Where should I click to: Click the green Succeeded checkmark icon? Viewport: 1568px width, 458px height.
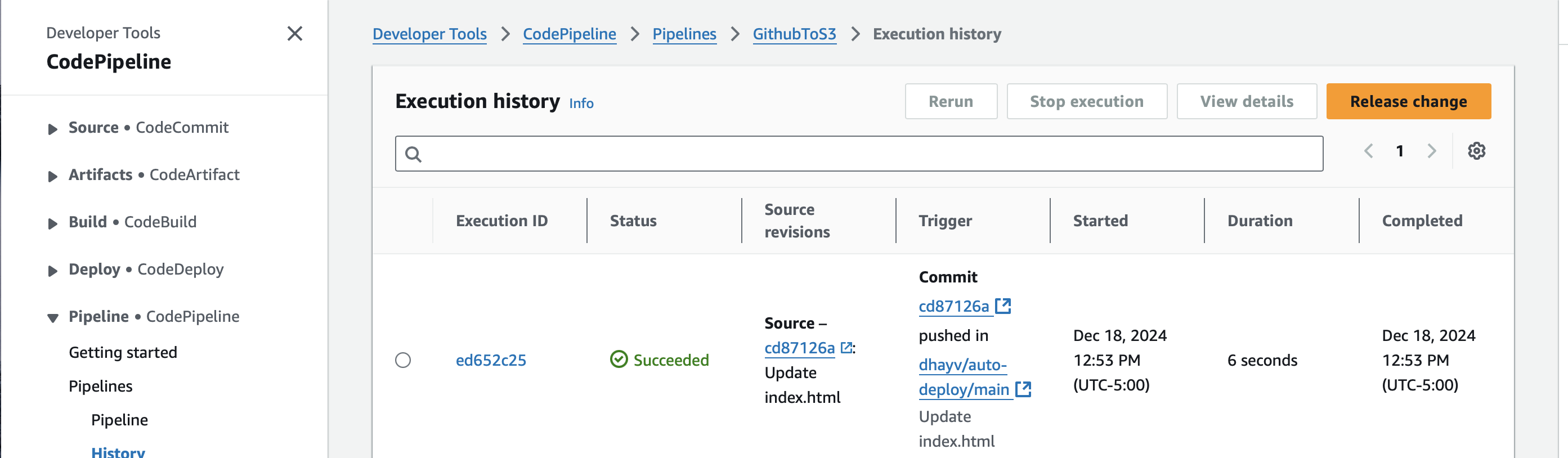click(x=619, y=360)
